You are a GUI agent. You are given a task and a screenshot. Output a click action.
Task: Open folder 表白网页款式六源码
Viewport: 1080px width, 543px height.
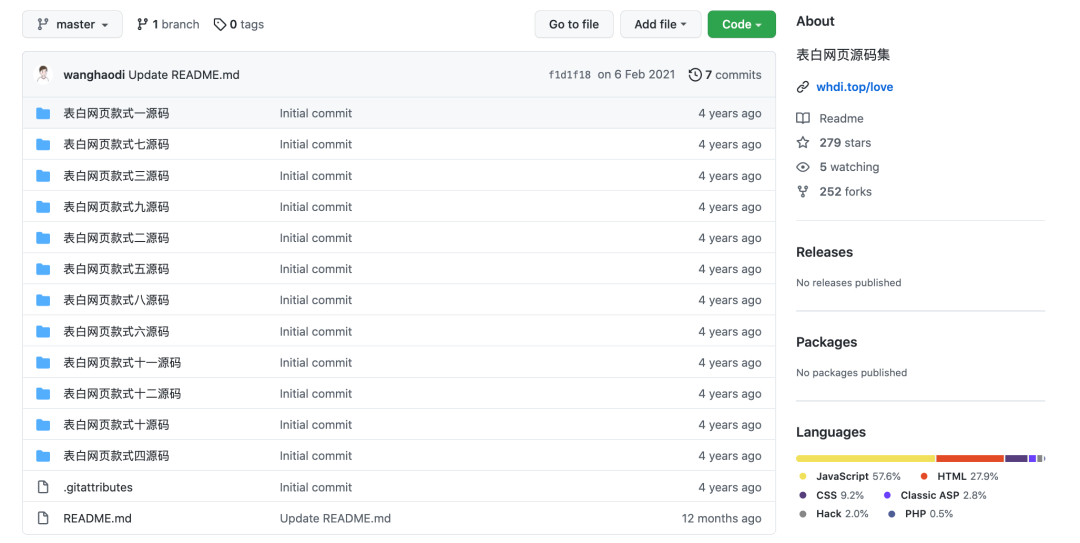[x=116, y=331]
